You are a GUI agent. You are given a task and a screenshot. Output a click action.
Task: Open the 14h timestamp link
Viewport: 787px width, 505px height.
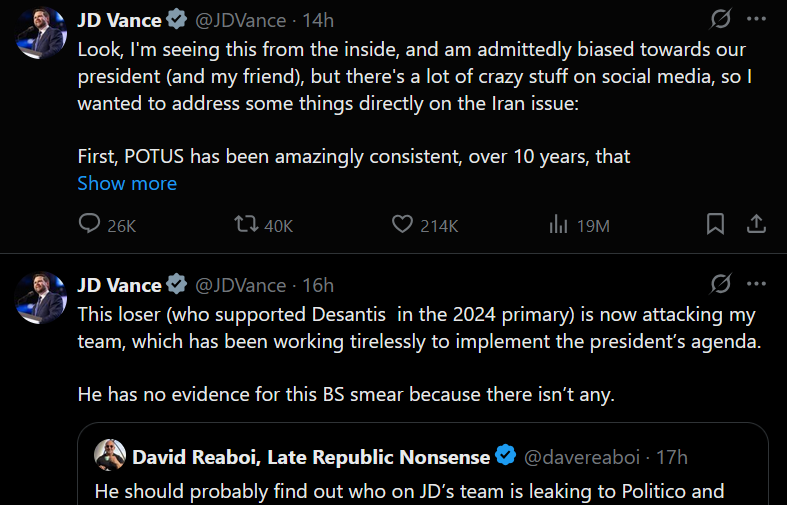point(318,20)
